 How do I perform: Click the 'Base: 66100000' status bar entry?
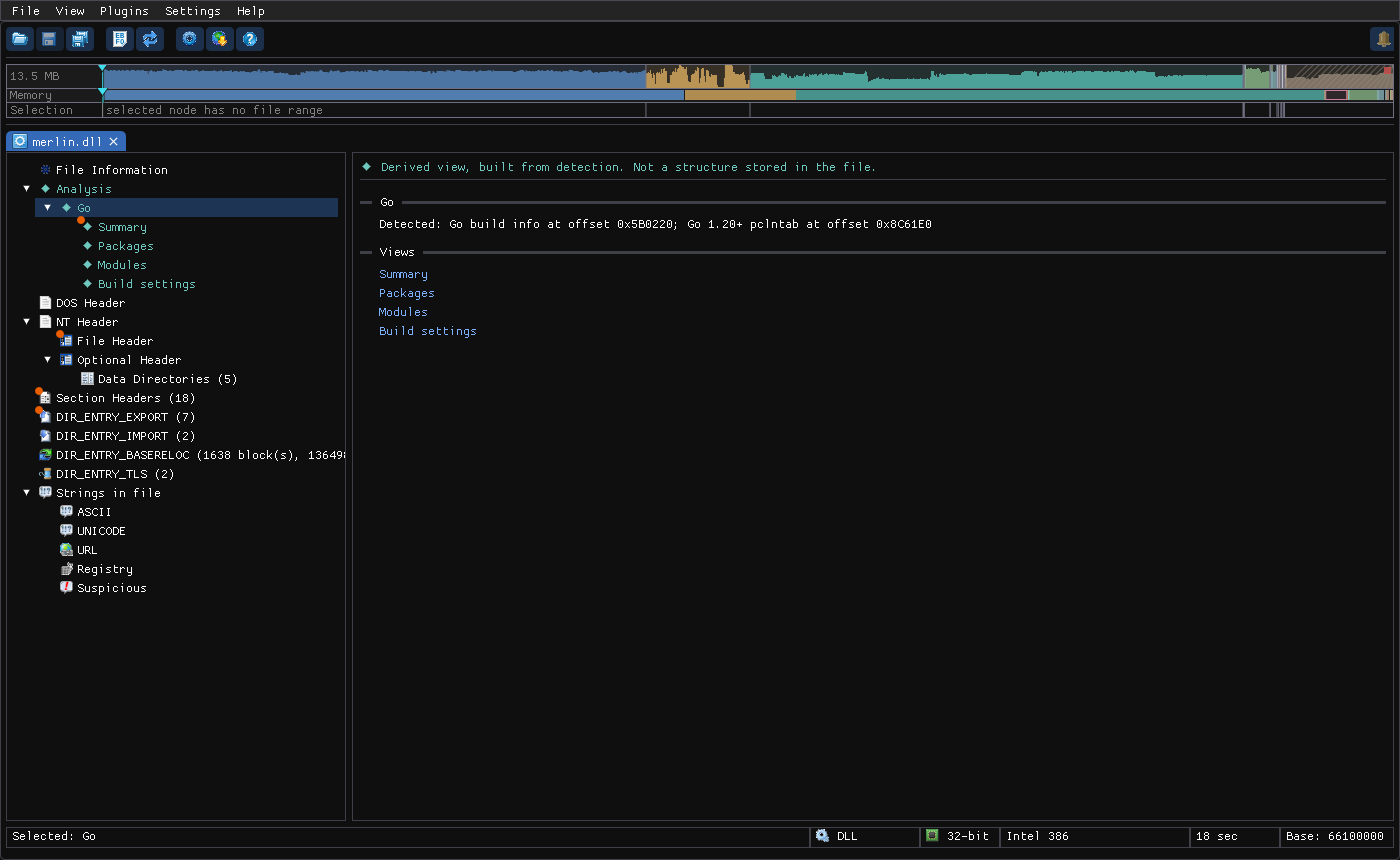tap(1335, 836)
